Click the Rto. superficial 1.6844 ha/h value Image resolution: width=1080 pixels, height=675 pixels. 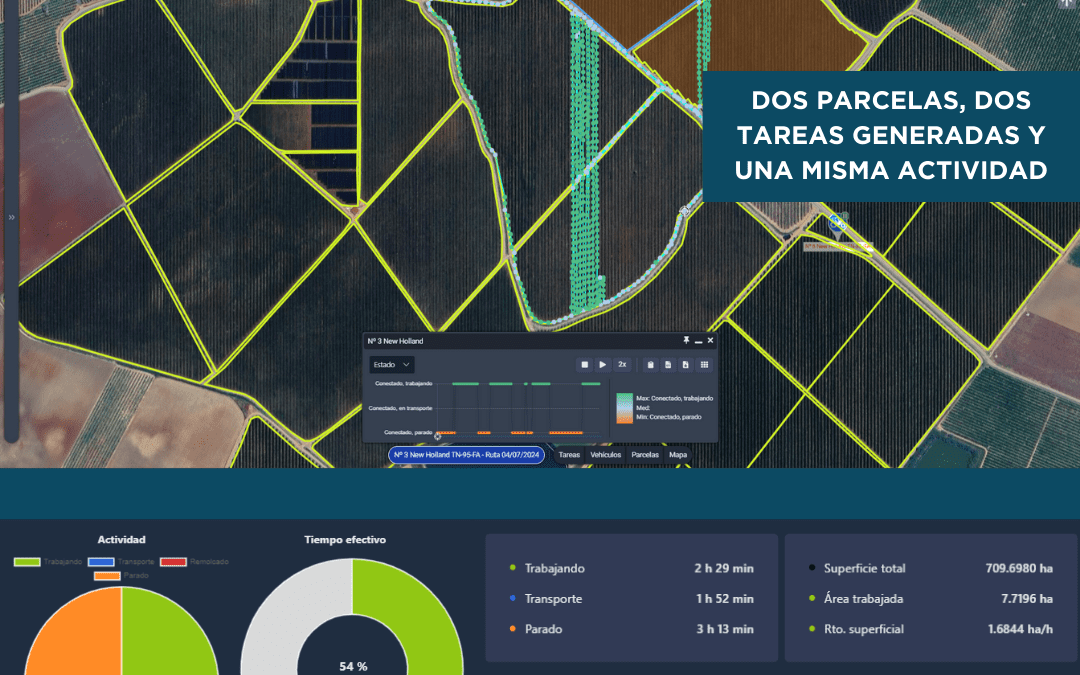coord(1020,629)
